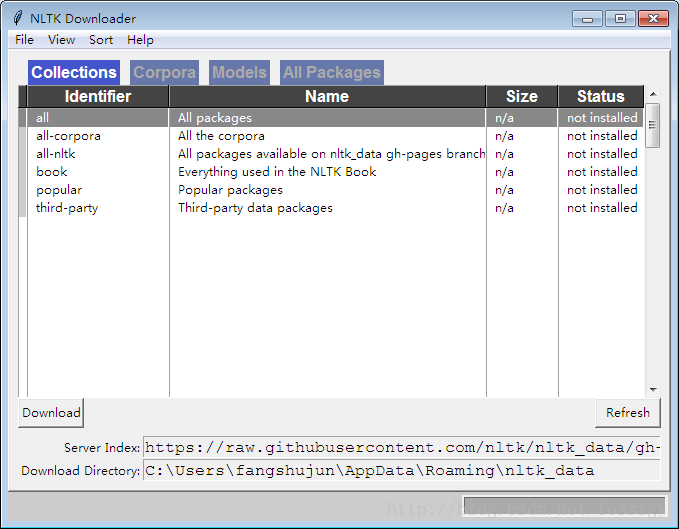Image resolution: width=679 pixels, height=529 pixels.
Task: Select the 'third-party' identifier
Action: [67, 208]
